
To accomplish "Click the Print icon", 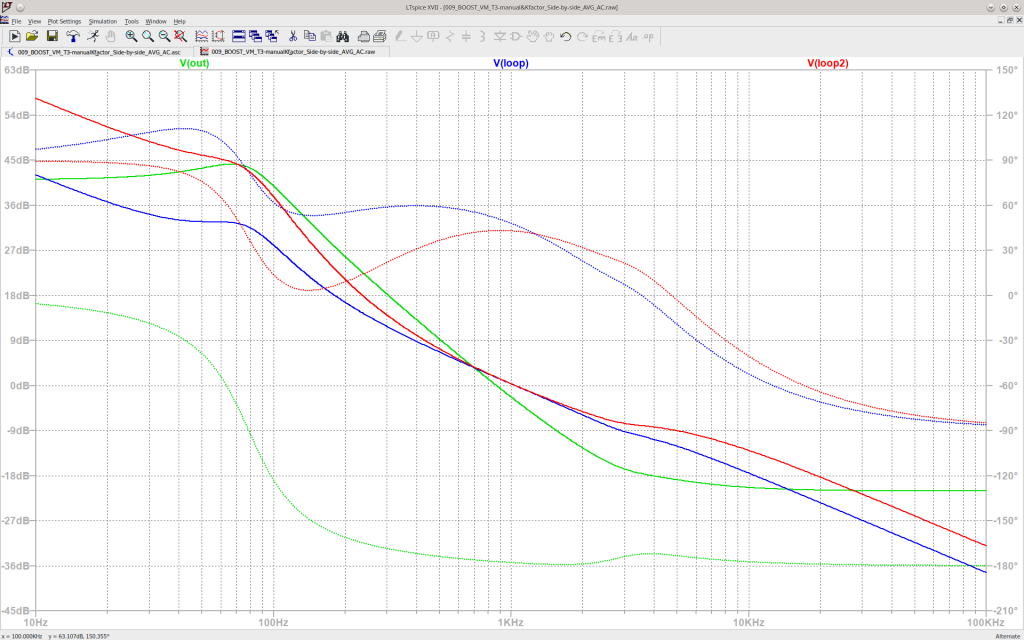I will tap(379, 36).
